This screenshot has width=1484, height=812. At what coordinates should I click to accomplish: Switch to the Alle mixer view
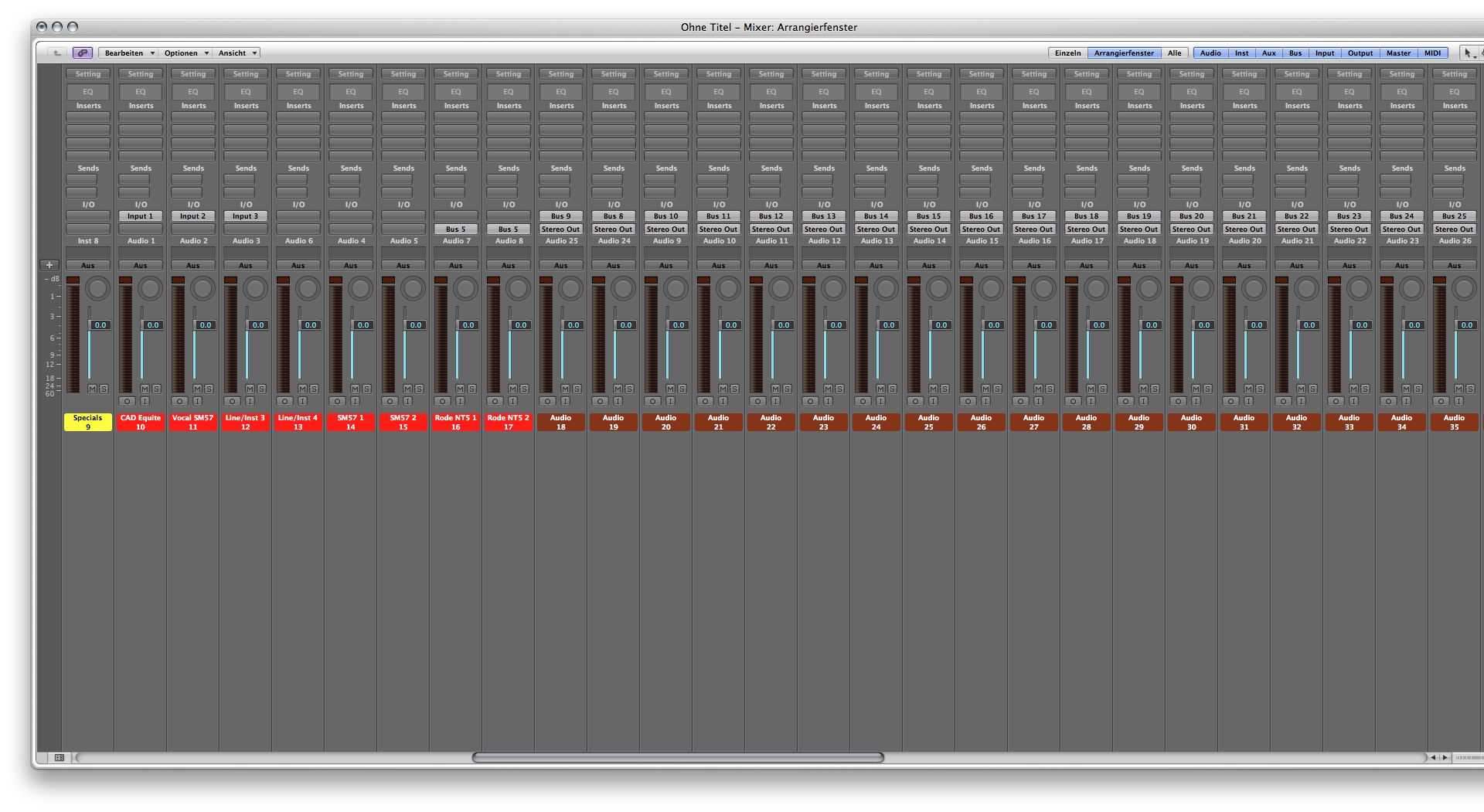1174,53
